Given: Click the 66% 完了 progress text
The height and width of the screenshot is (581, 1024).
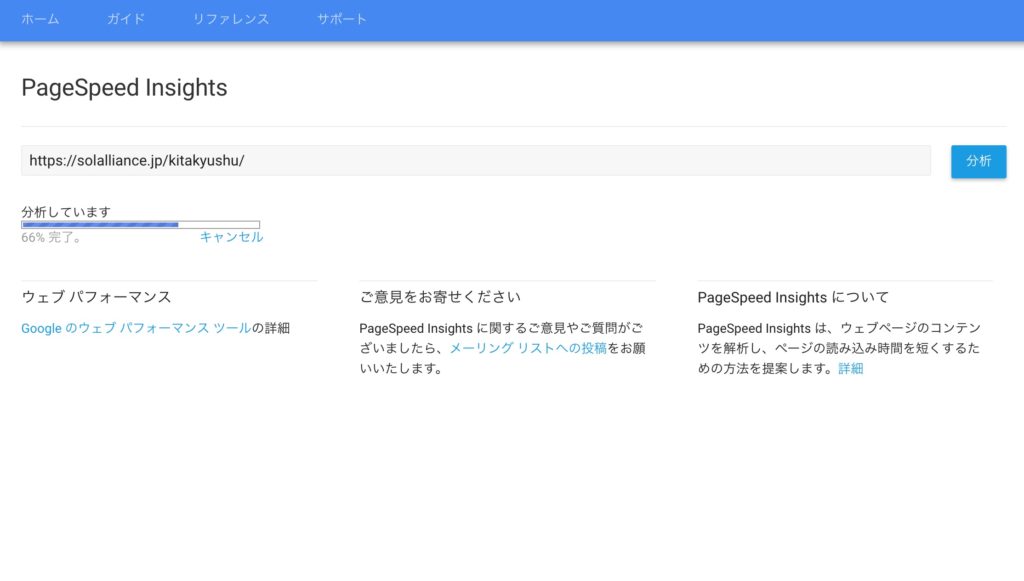Looking at the screenshot, I should 52,238.
